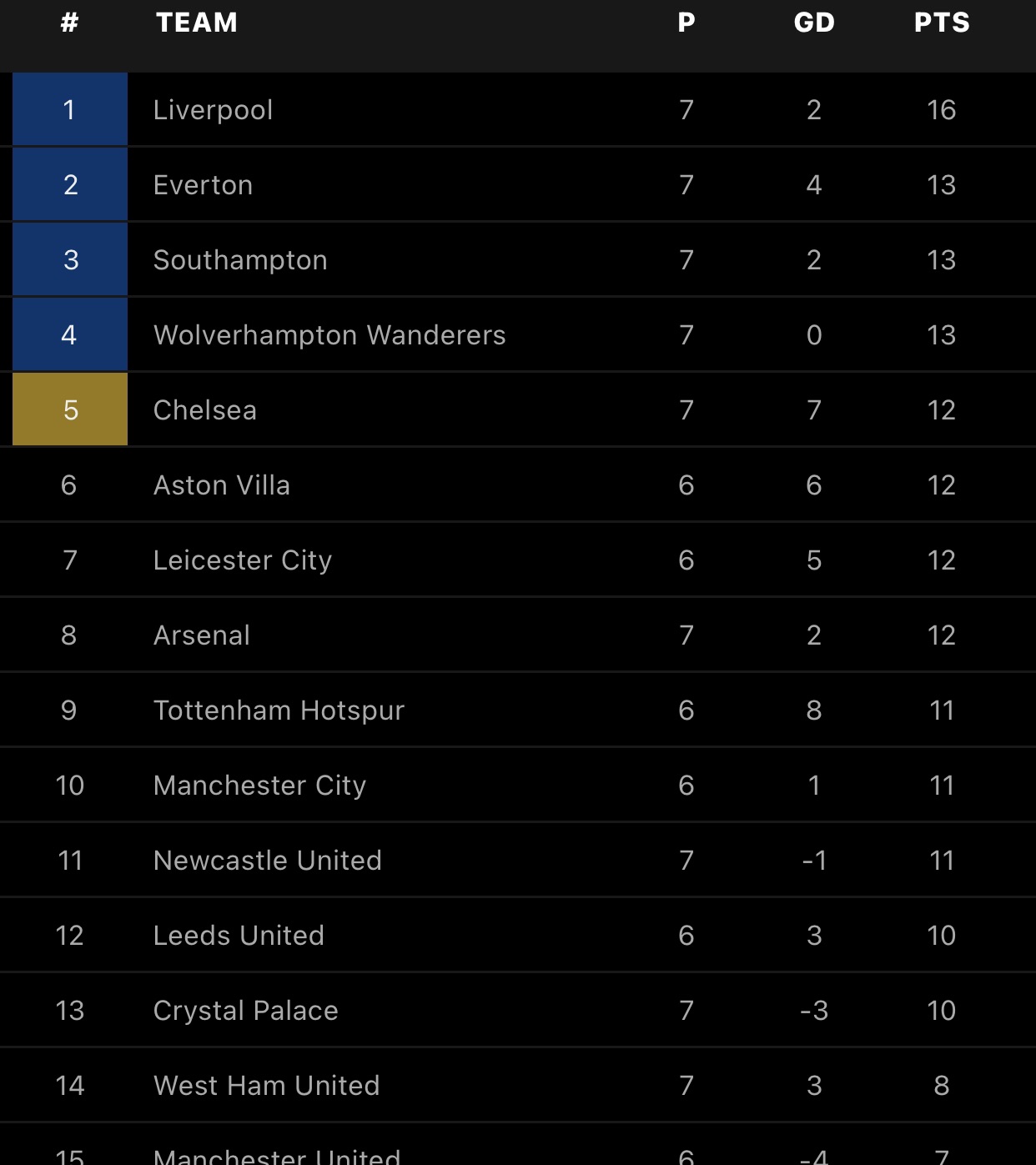1036x1165 pixels.
Task: Select Leeds United in the table
Action: click(518, 935)
